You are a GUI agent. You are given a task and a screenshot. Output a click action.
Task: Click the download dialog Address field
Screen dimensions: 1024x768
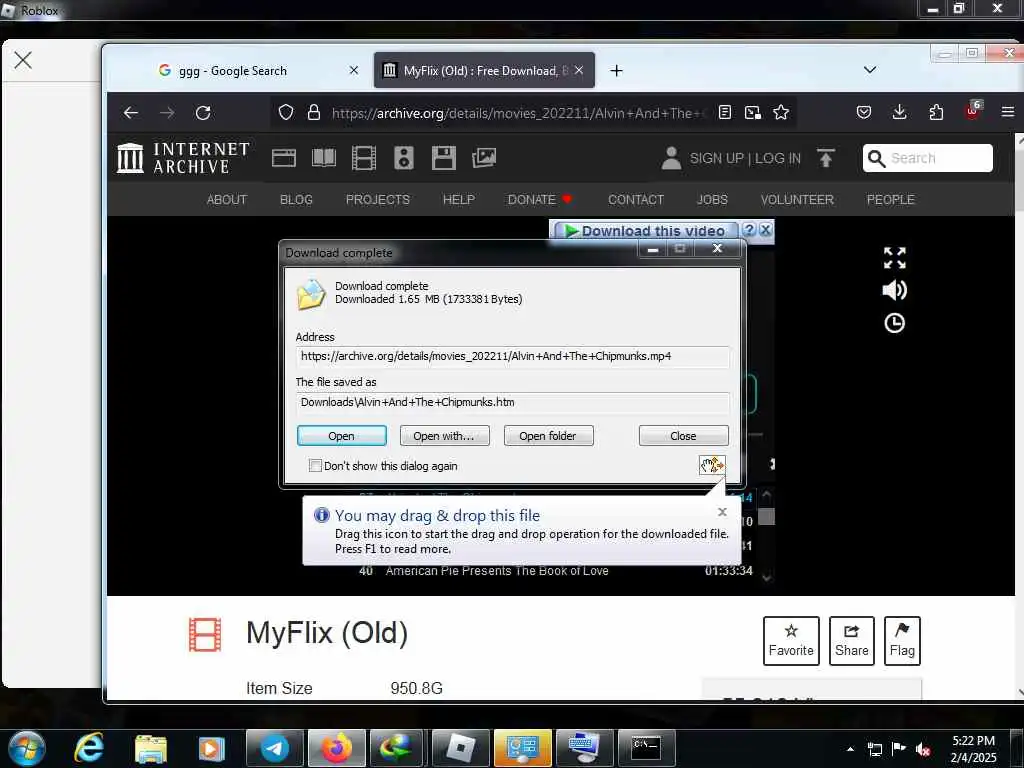pos(513,357)
